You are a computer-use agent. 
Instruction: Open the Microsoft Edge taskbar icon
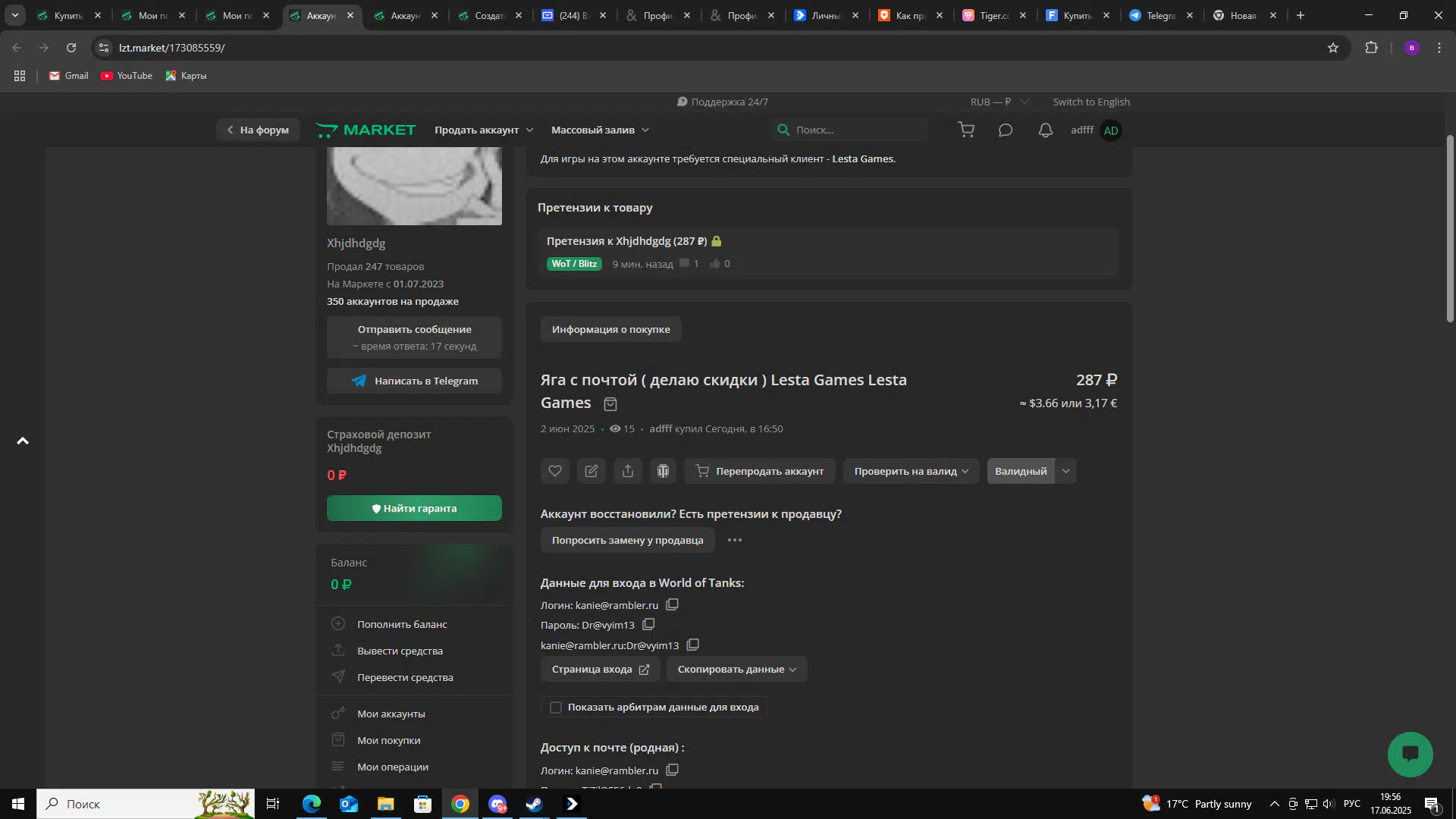coord(312,804)
